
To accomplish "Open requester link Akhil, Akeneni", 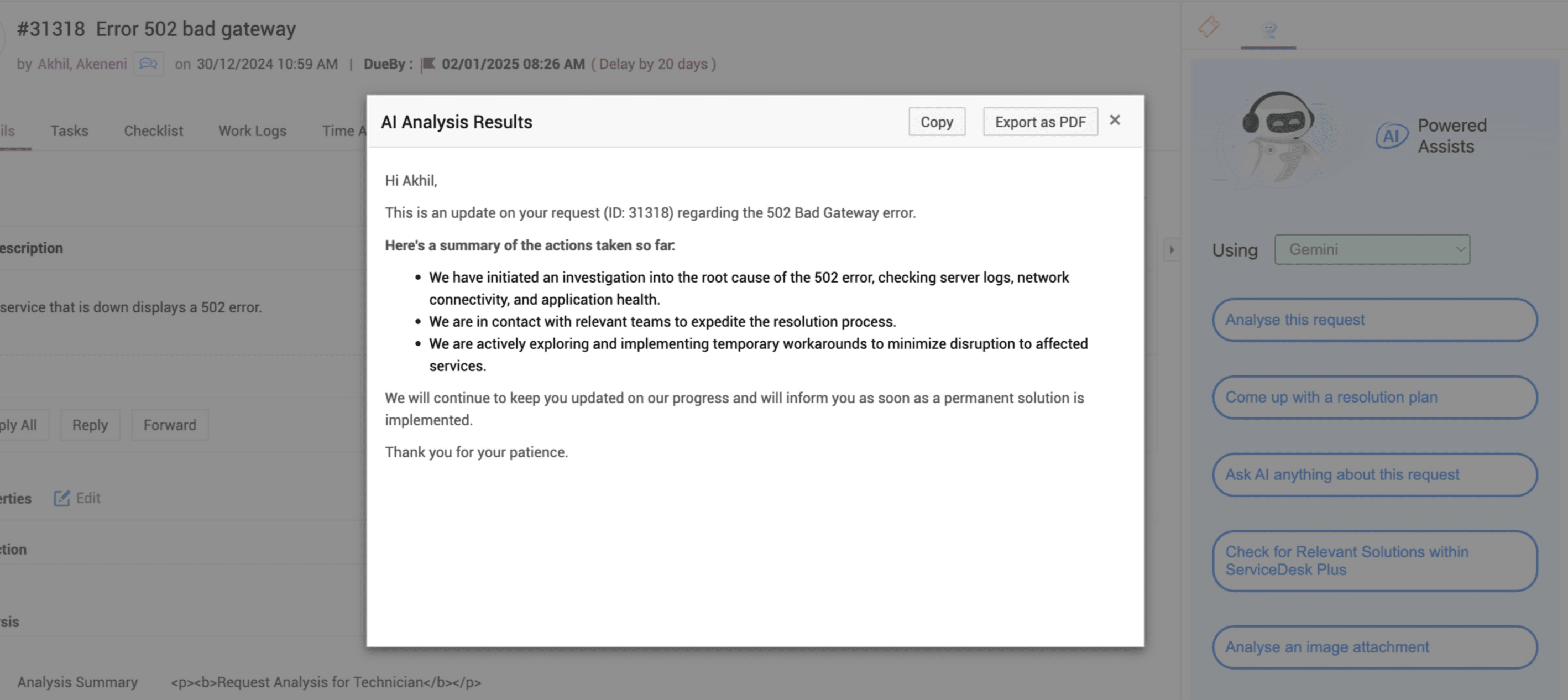I will pos(82,64).
